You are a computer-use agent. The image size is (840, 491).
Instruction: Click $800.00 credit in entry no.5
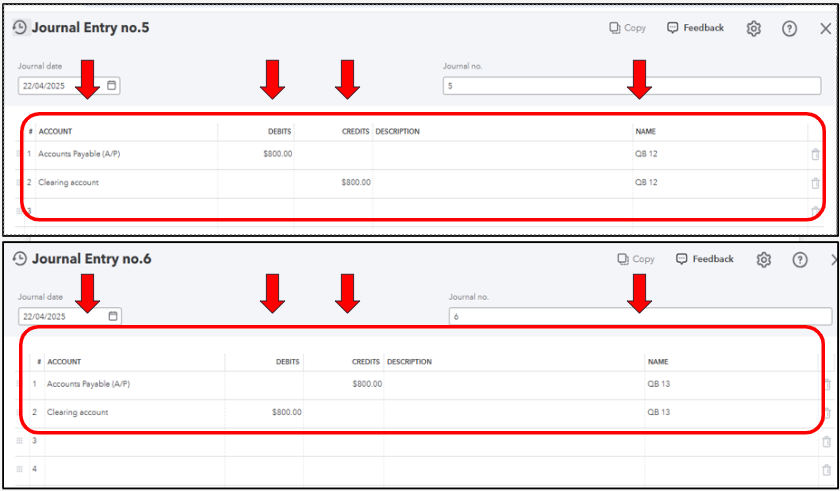click(356, 183)
